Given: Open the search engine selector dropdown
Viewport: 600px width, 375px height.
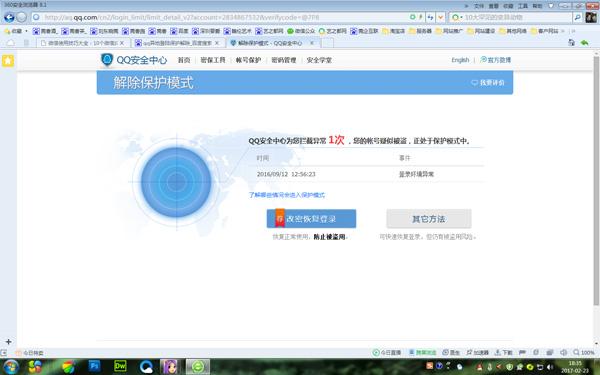Looking at the screenshot, I should [457, 17].
